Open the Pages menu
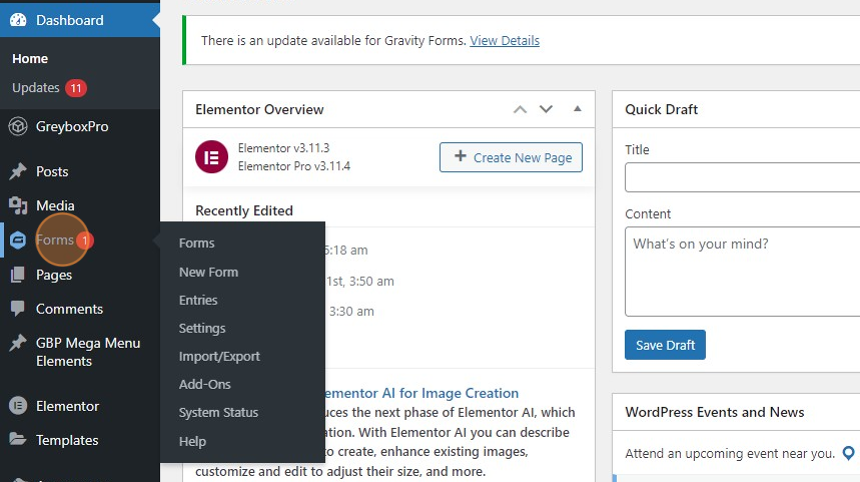860x482 pixels. coord(54,275)
